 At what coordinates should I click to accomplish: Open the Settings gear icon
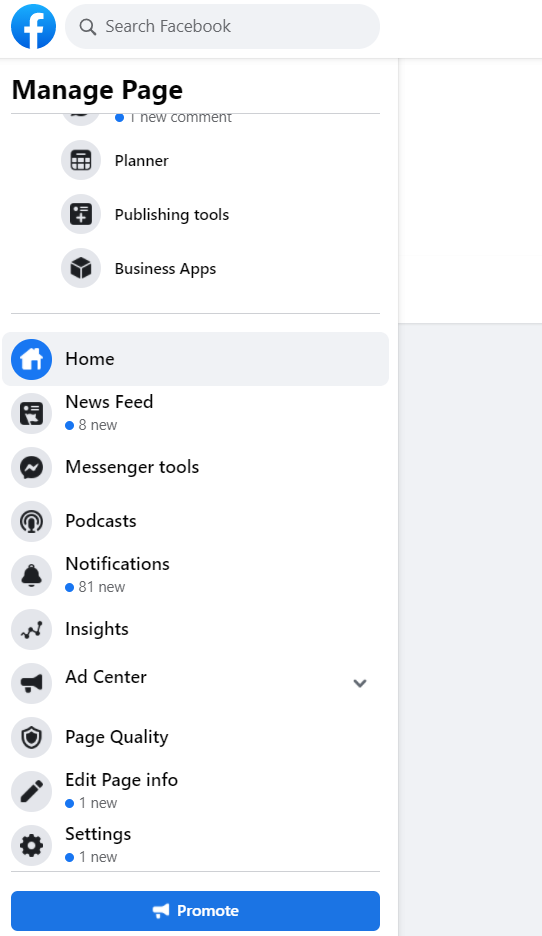click(x=32, y=845)
